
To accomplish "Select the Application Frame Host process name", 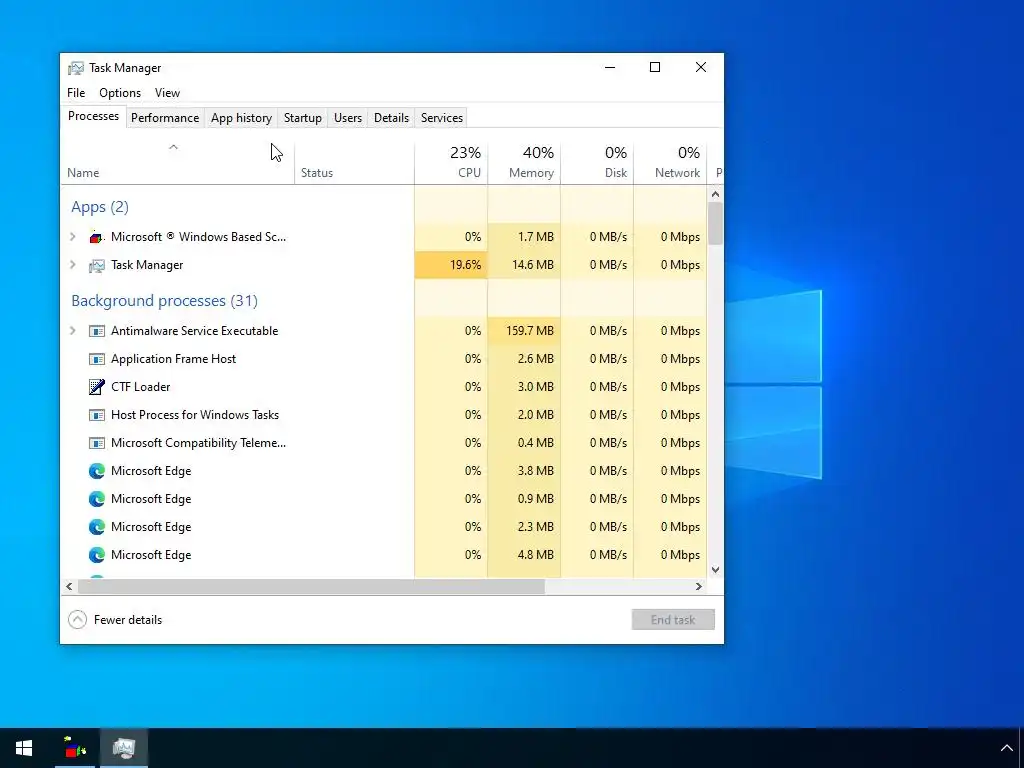I will tap(173, 359).
